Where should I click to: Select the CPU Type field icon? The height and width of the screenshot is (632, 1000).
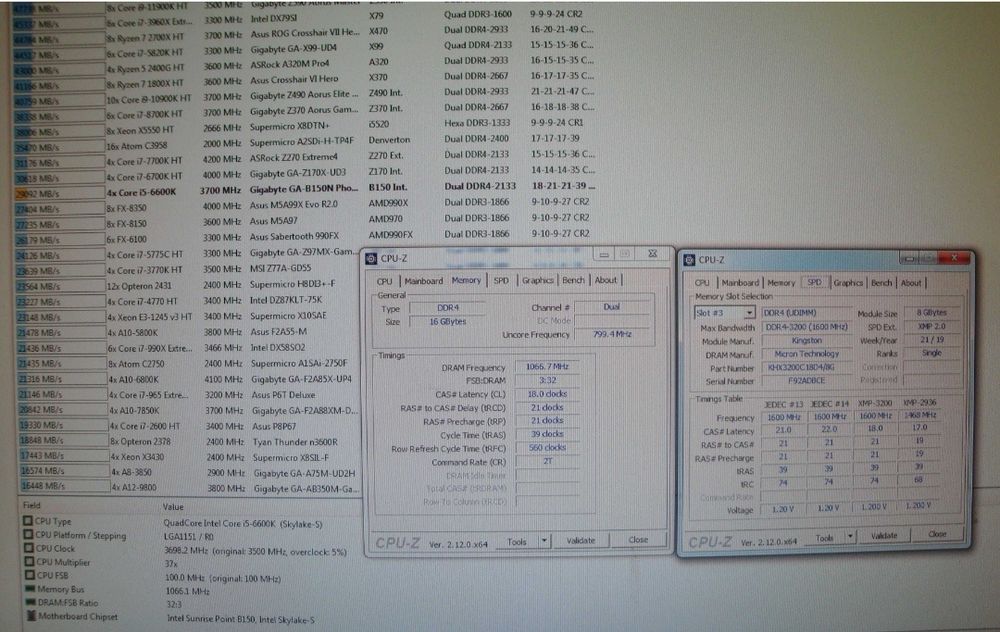point(27,520)
